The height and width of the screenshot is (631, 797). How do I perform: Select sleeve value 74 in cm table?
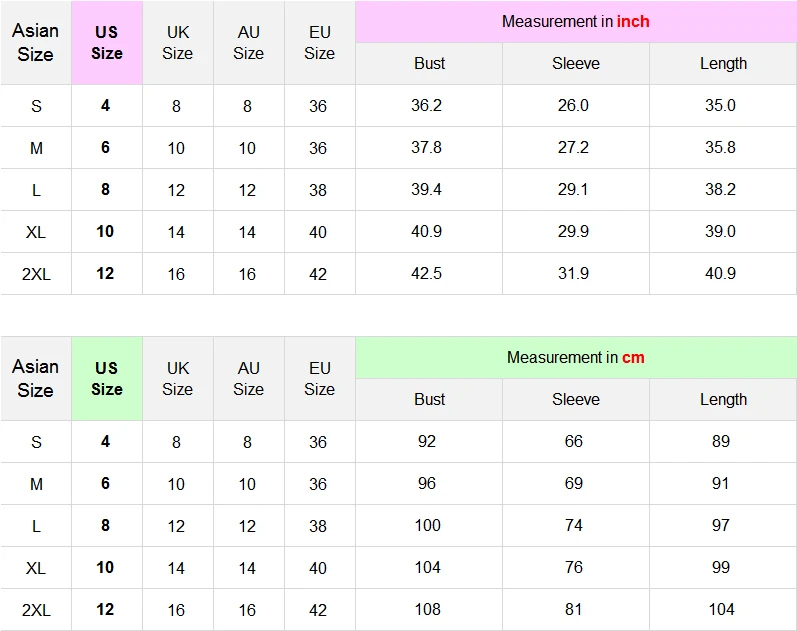pyautogui.click(x=576, y=526)
